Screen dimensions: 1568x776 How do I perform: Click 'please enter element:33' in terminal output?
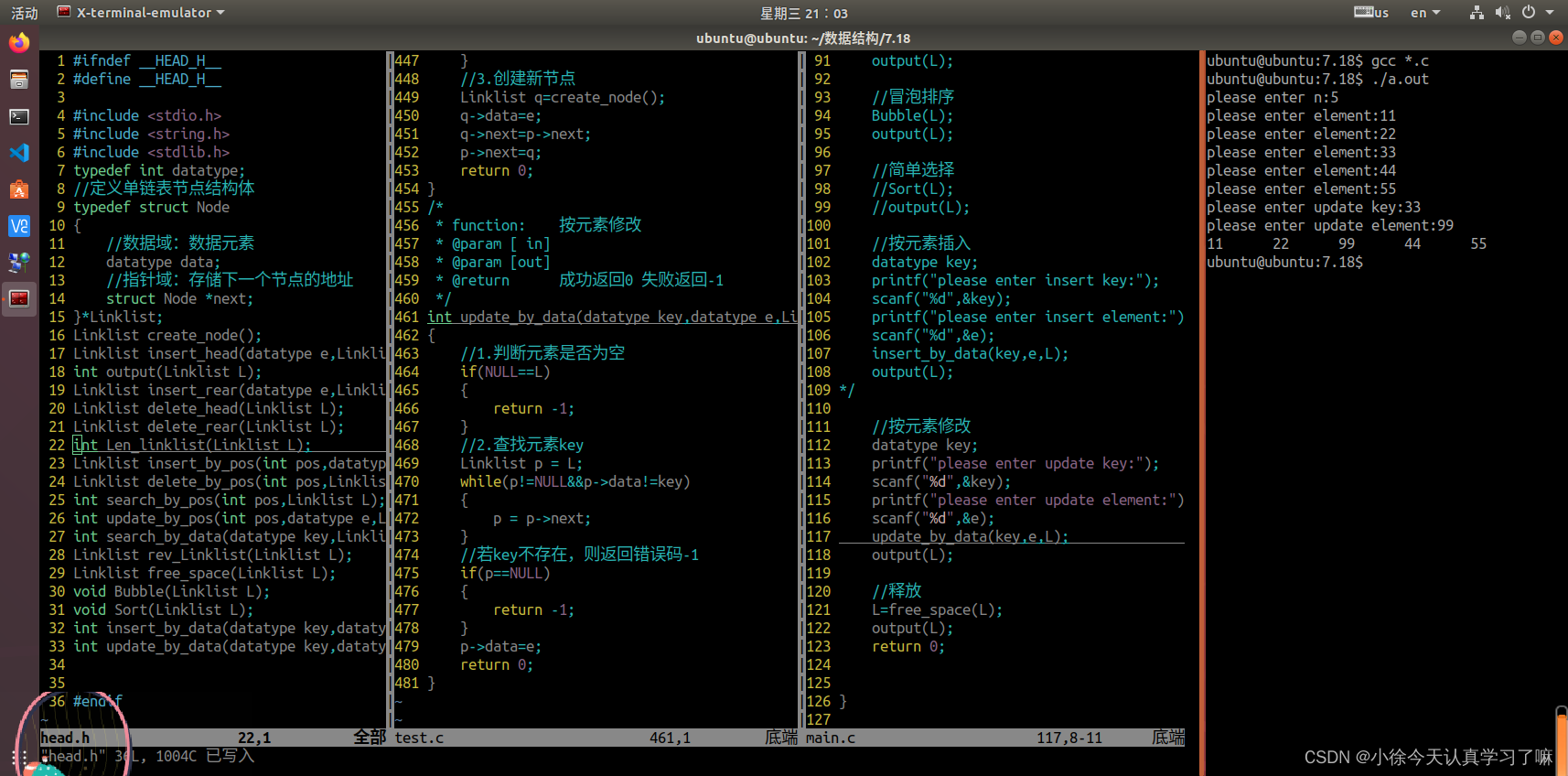(1301, 152)
